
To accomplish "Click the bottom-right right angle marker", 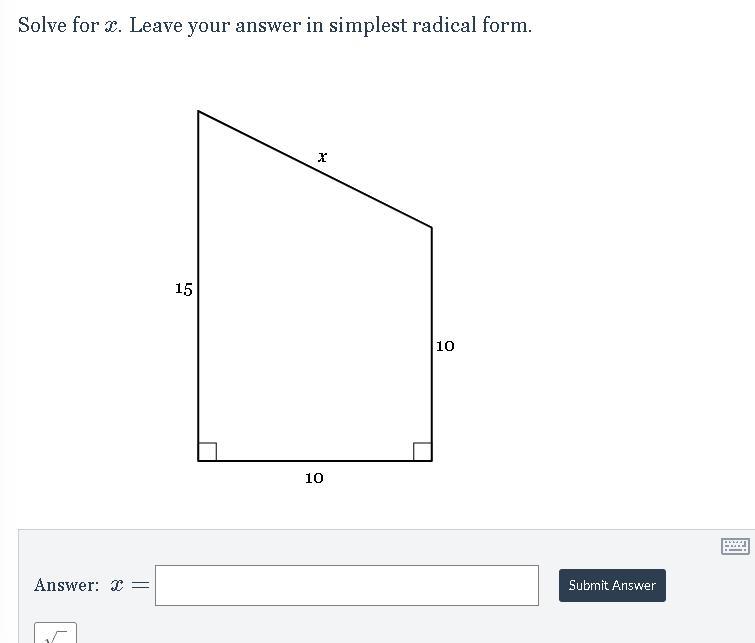I will [x=422, y=451].
